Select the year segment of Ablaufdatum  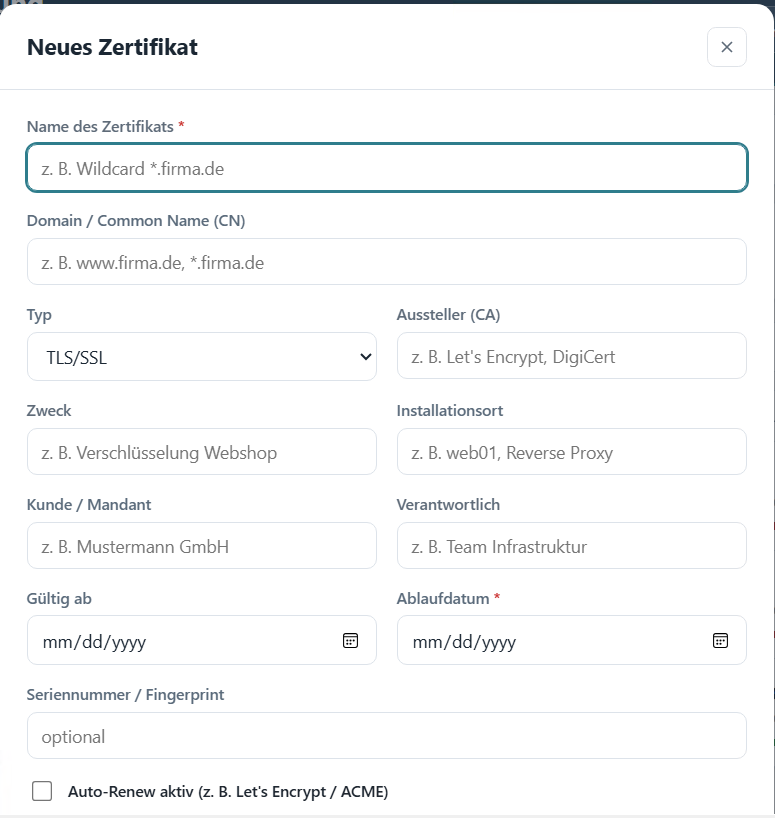(x=498, y=642)
